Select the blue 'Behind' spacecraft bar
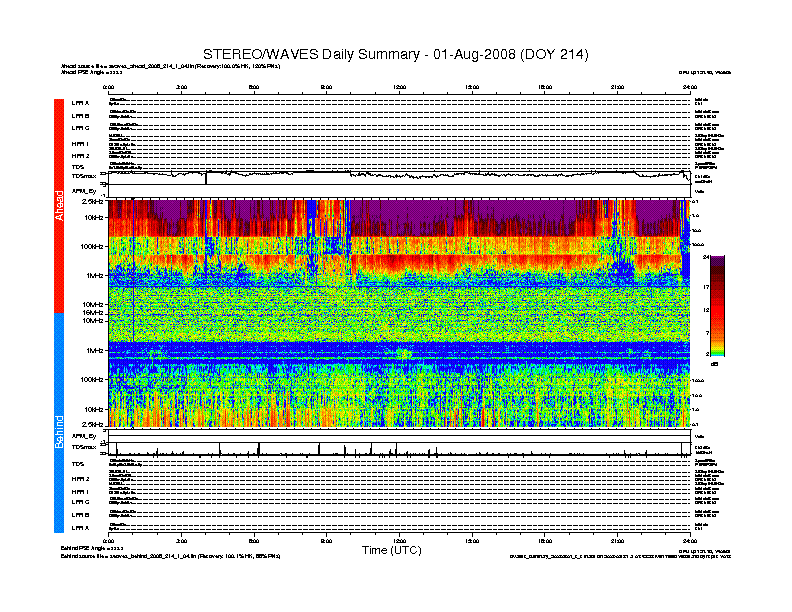Screen dimensions: 792x612 [x=59, y=423]
